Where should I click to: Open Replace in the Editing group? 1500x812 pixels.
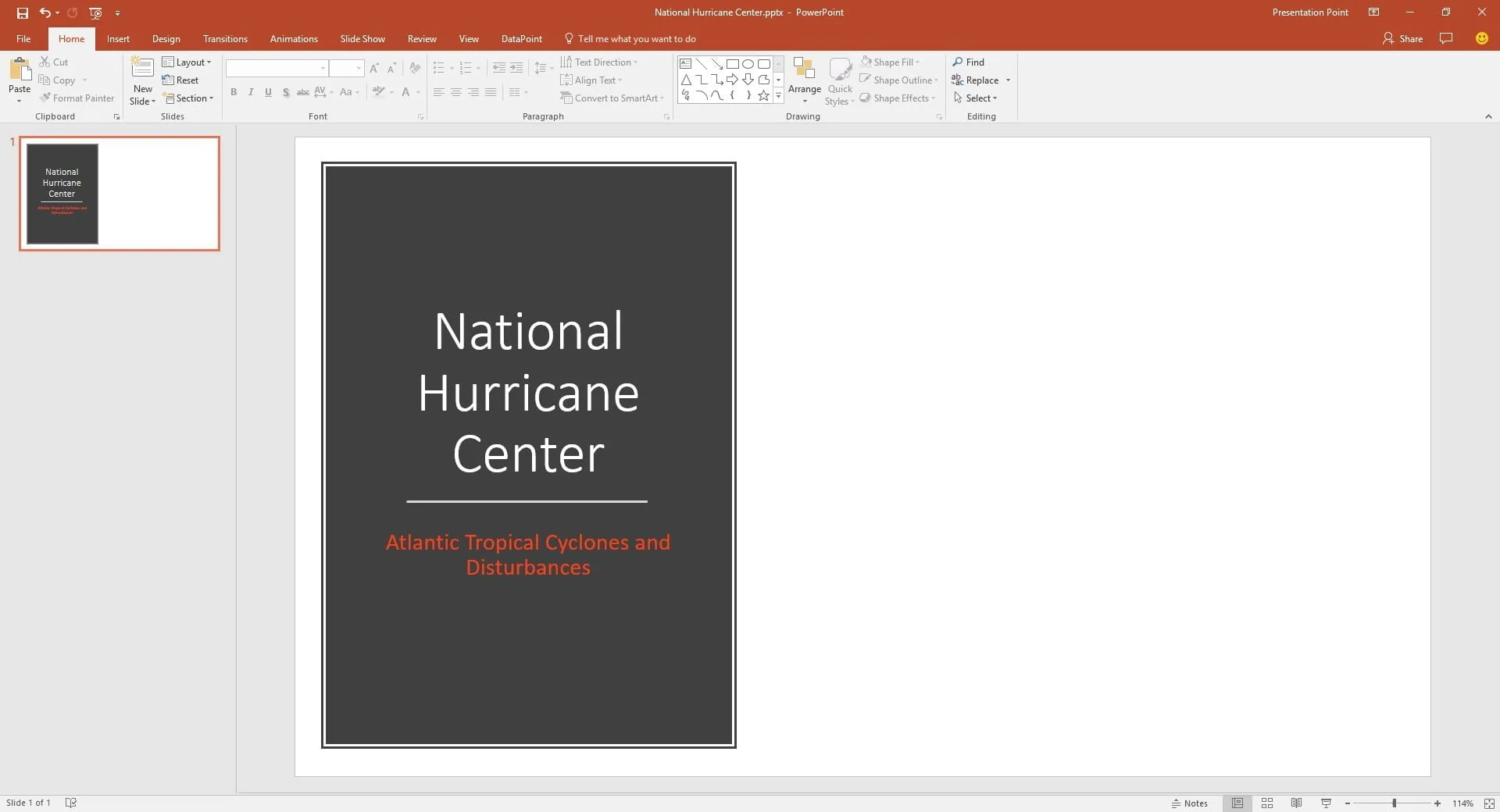click(980, 80)
